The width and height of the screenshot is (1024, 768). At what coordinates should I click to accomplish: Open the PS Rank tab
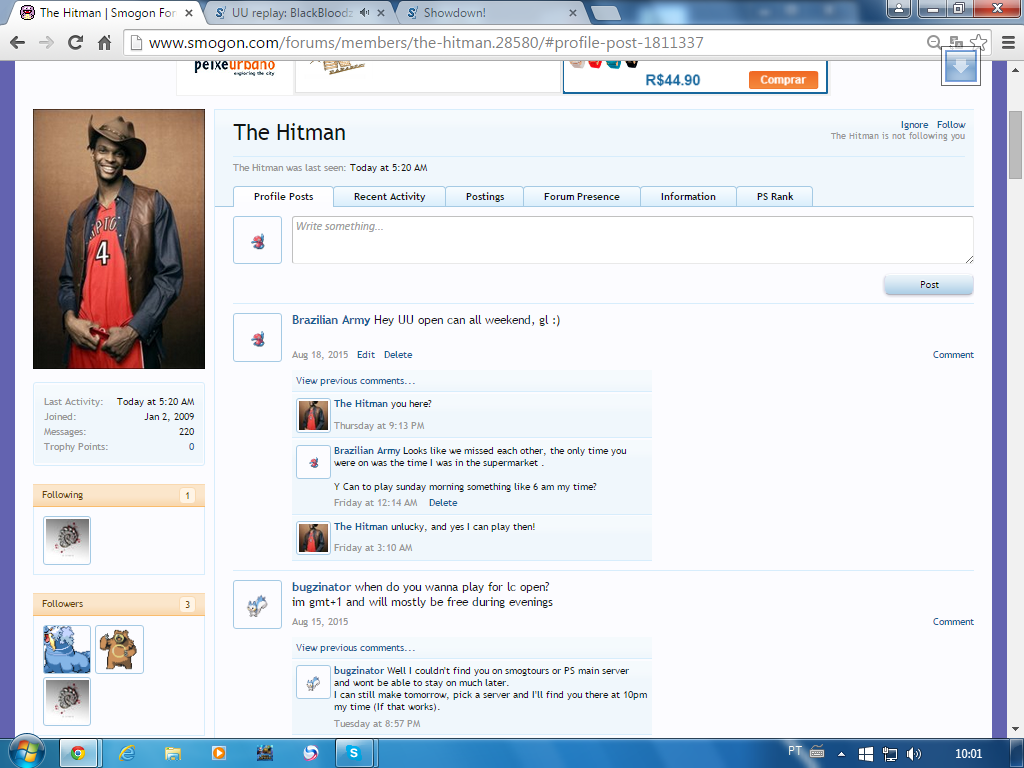coord(774,197)
